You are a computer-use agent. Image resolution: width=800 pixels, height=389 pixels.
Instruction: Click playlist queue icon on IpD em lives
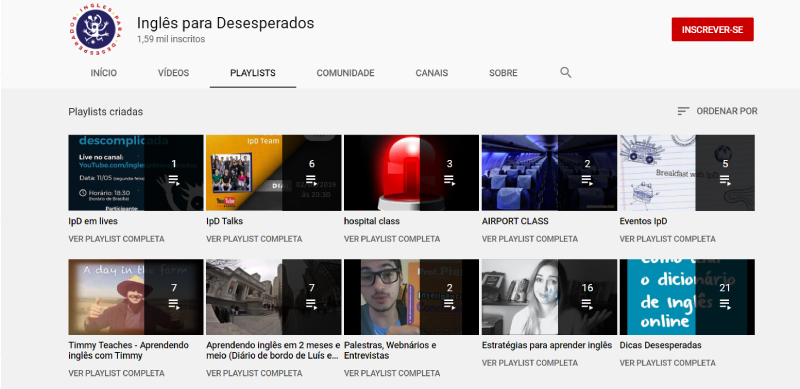coord(174,180)
